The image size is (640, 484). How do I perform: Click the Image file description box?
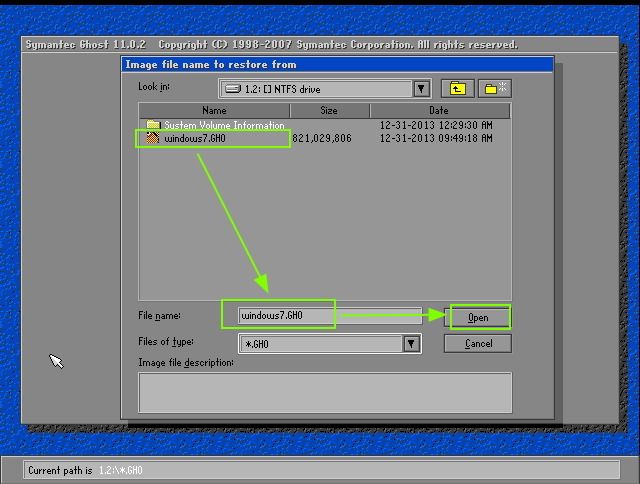pyautogui.click(x=325, y=393)
